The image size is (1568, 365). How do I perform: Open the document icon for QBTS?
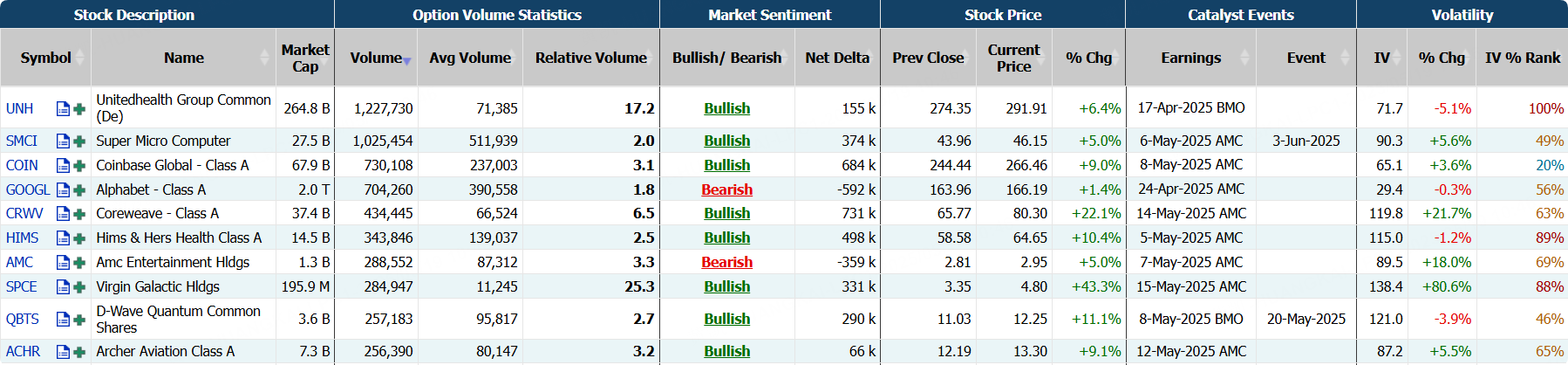click(63, 320)
